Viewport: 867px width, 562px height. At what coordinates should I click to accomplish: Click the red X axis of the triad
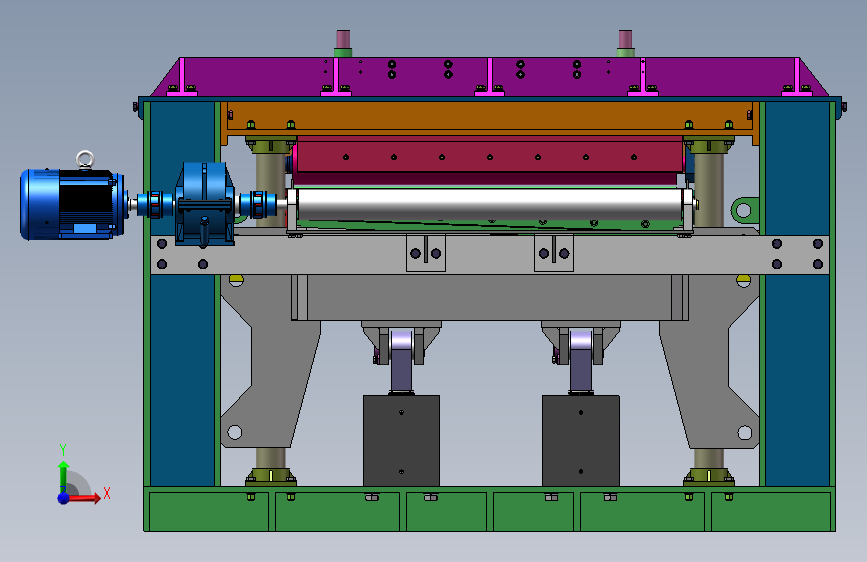(85, 498)
